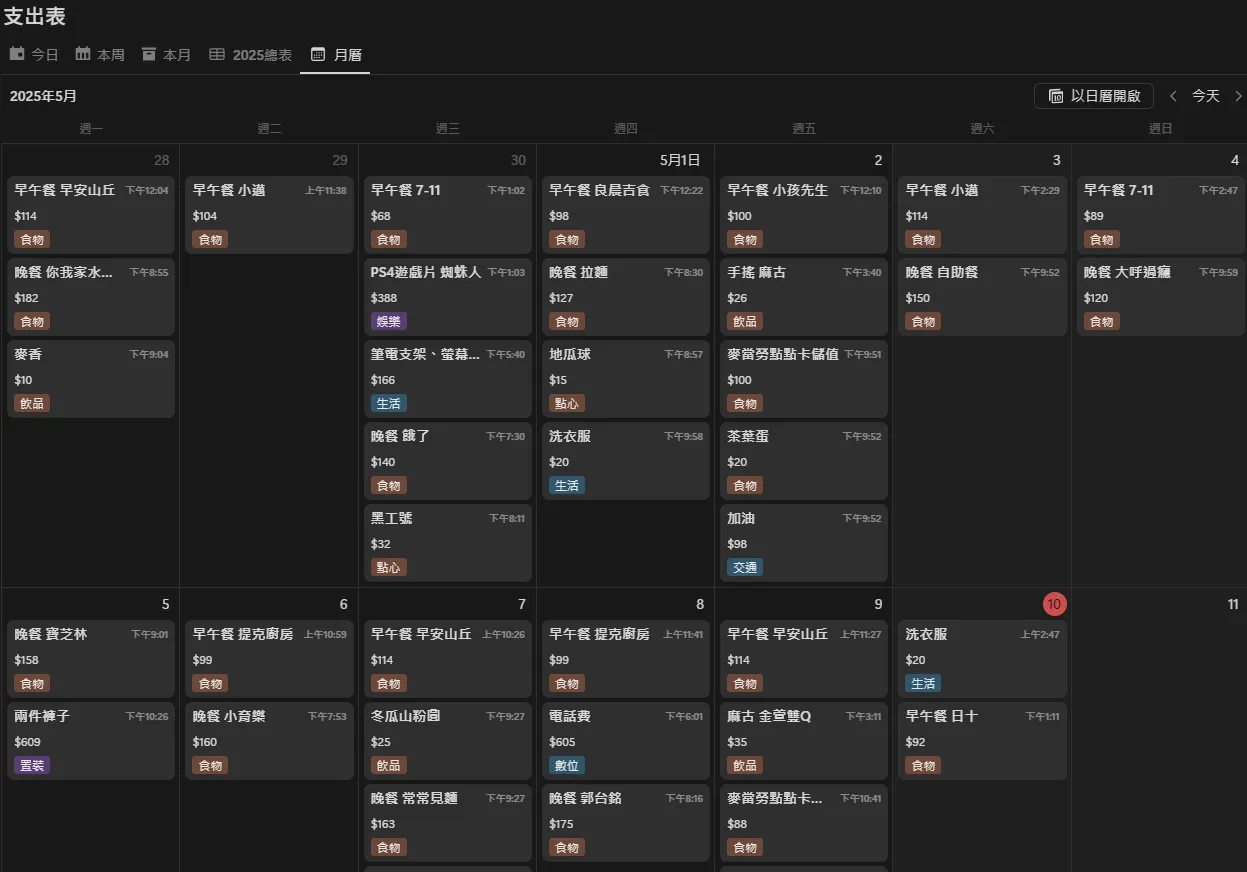Image resolution: width=1247 pixels, height=872 pixels.
Task: Open the 麥當勞點點卡儲值 $100 entry
Action: [x=804, y=379]
